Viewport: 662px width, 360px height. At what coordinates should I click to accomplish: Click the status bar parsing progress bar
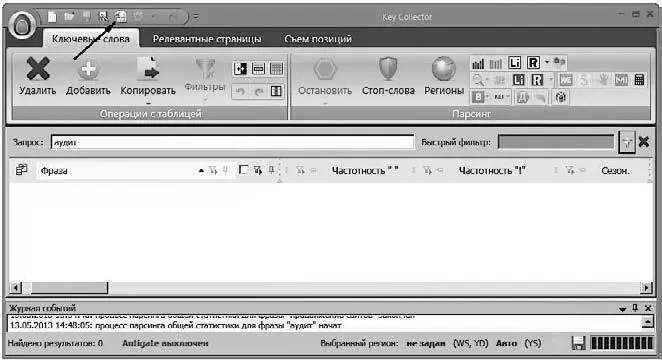pos(621,343)
